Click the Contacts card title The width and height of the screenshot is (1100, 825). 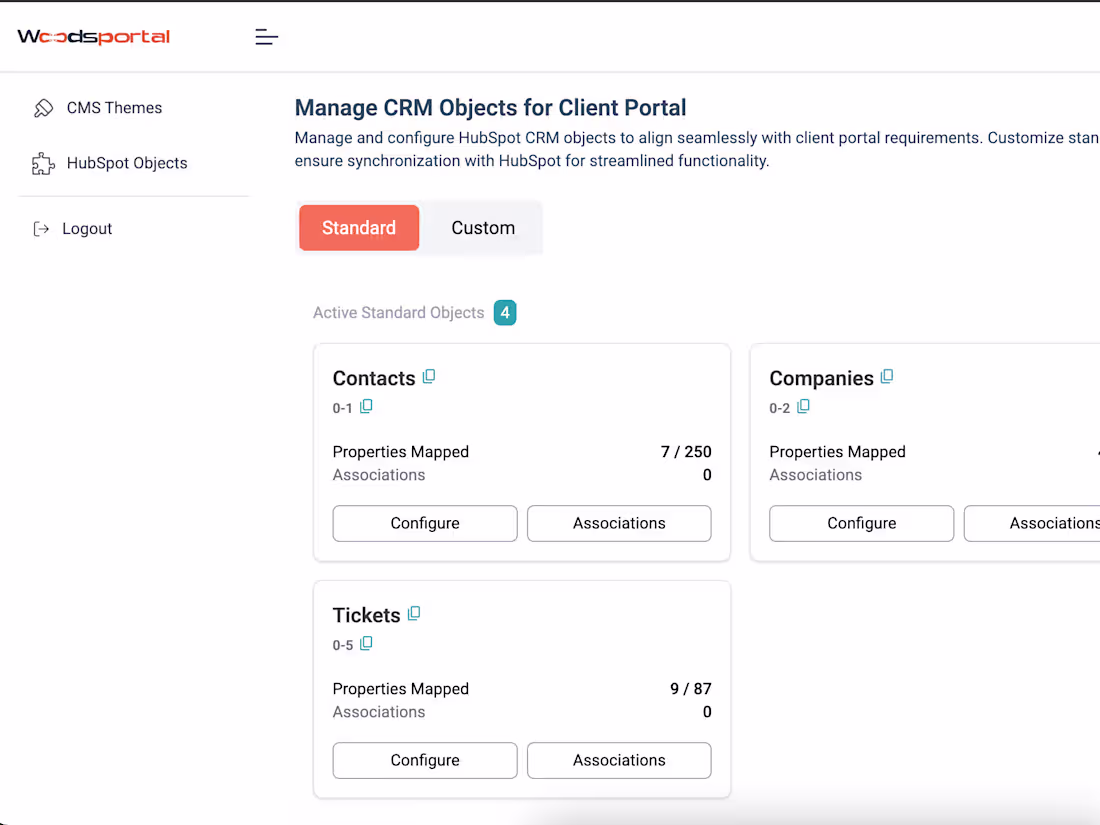[x=374, y=378]
